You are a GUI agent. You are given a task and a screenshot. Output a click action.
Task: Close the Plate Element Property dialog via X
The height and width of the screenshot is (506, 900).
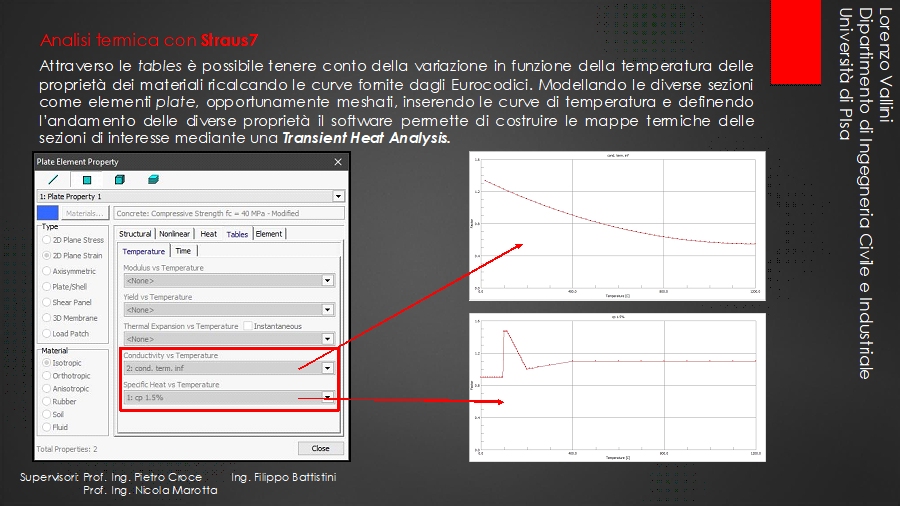tap(338, 161)
